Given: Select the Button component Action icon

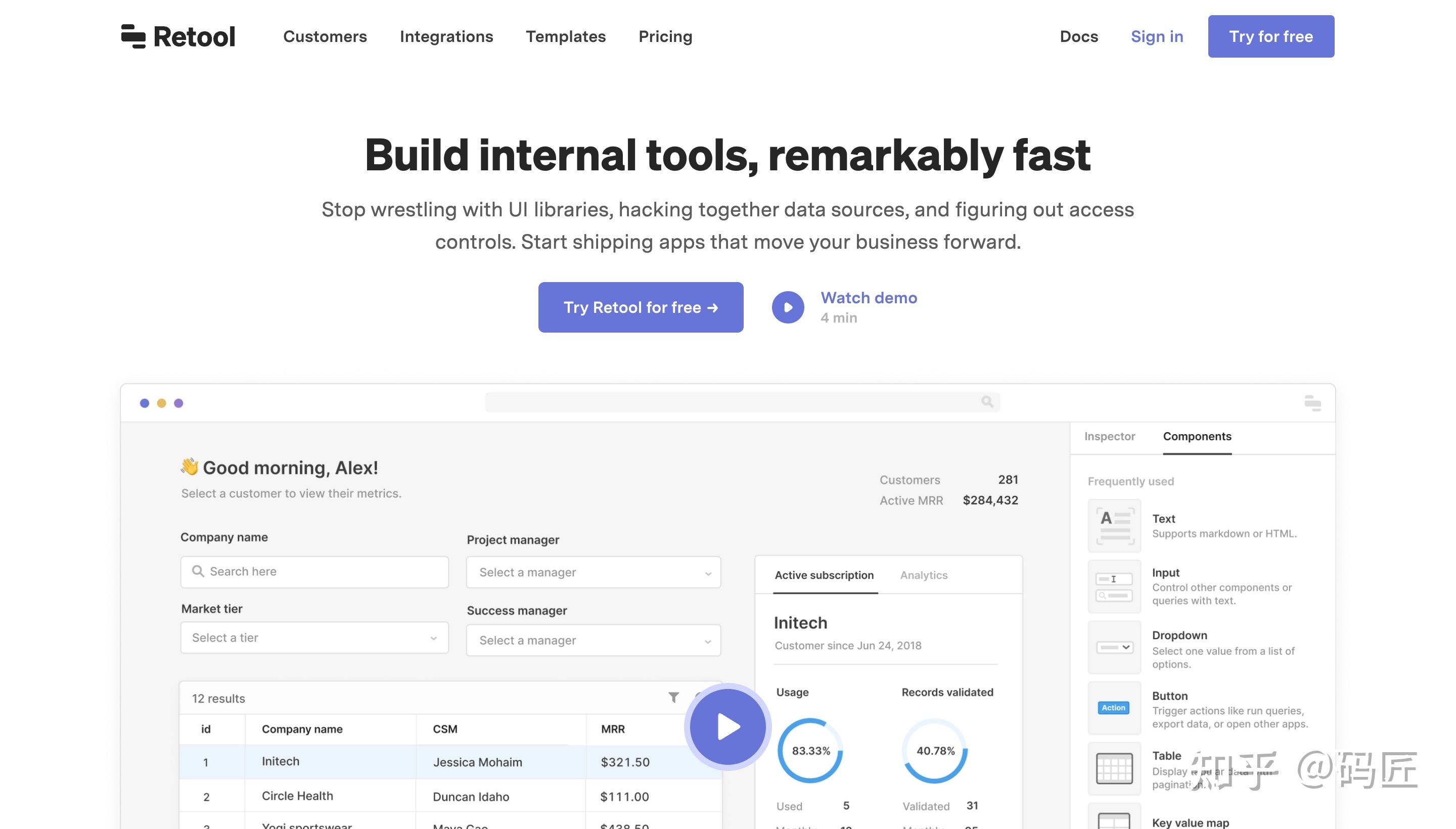Looking at the screenshot, I should tap(1113, 708).
